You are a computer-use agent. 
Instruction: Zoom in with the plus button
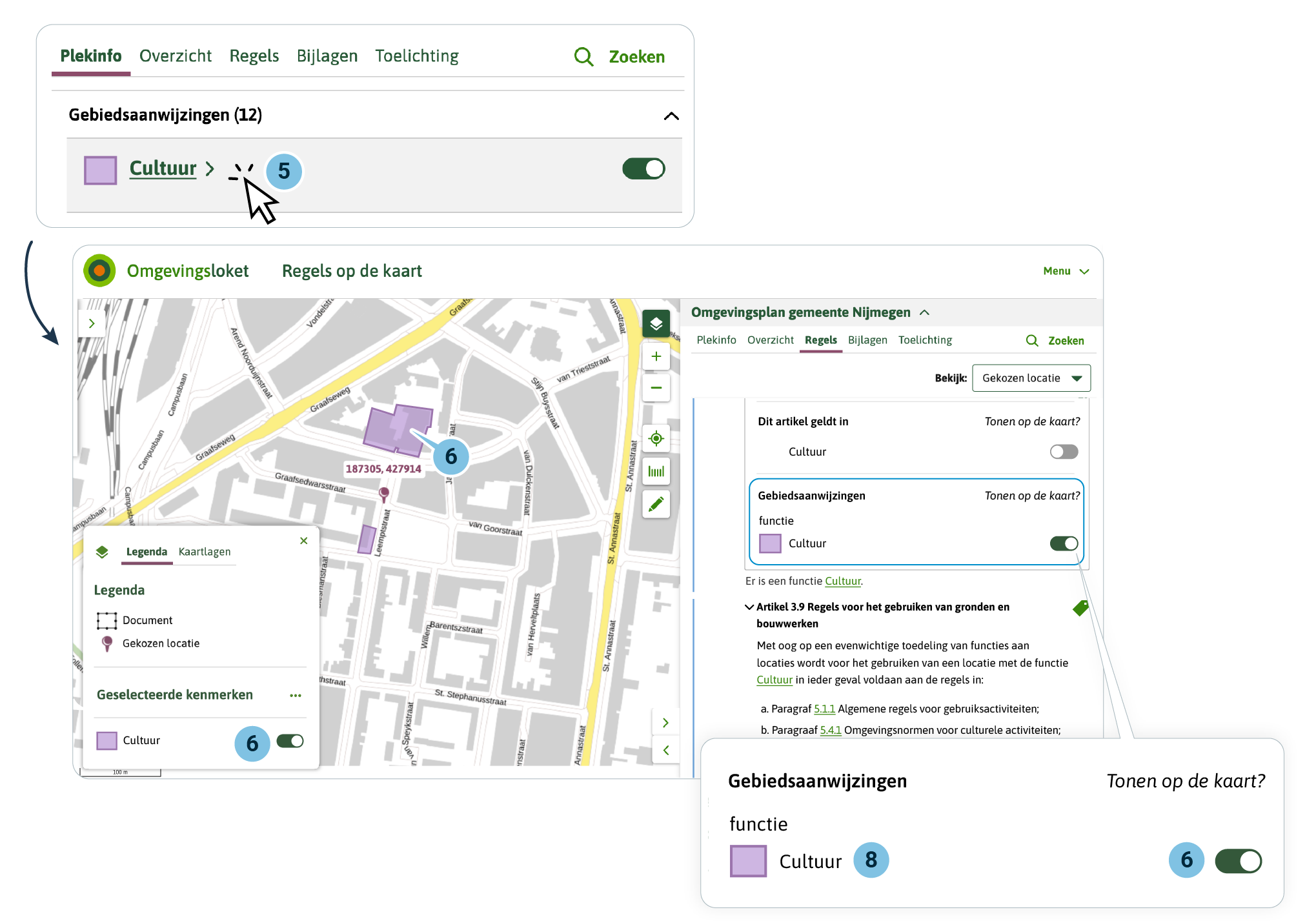tap(656, 356)
